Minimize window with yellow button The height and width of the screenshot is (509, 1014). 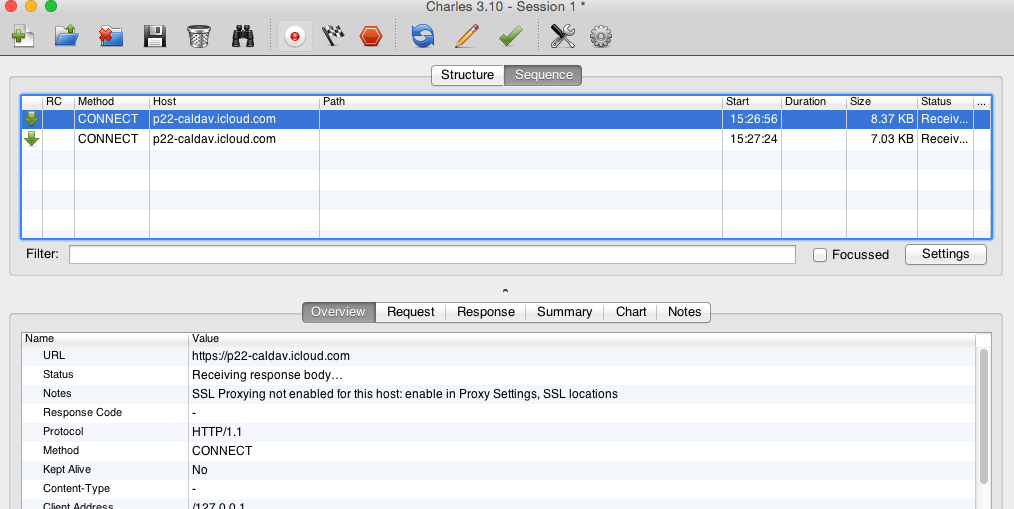point(30,6)
